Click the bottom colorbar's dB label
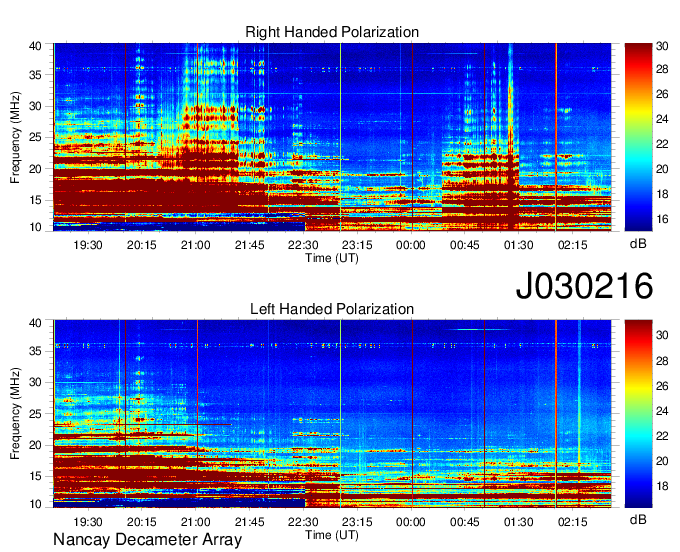 (638, 519)
